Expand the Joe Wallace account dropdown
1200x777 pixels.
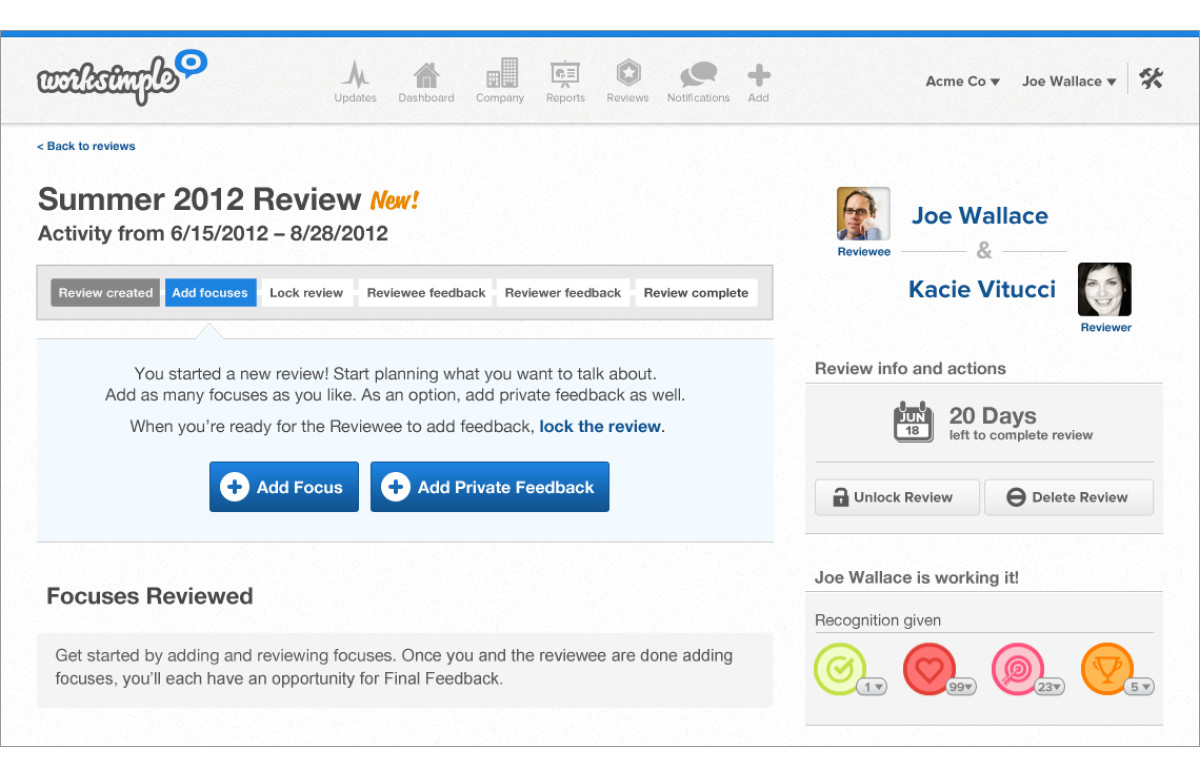[x=1068, y=82]
